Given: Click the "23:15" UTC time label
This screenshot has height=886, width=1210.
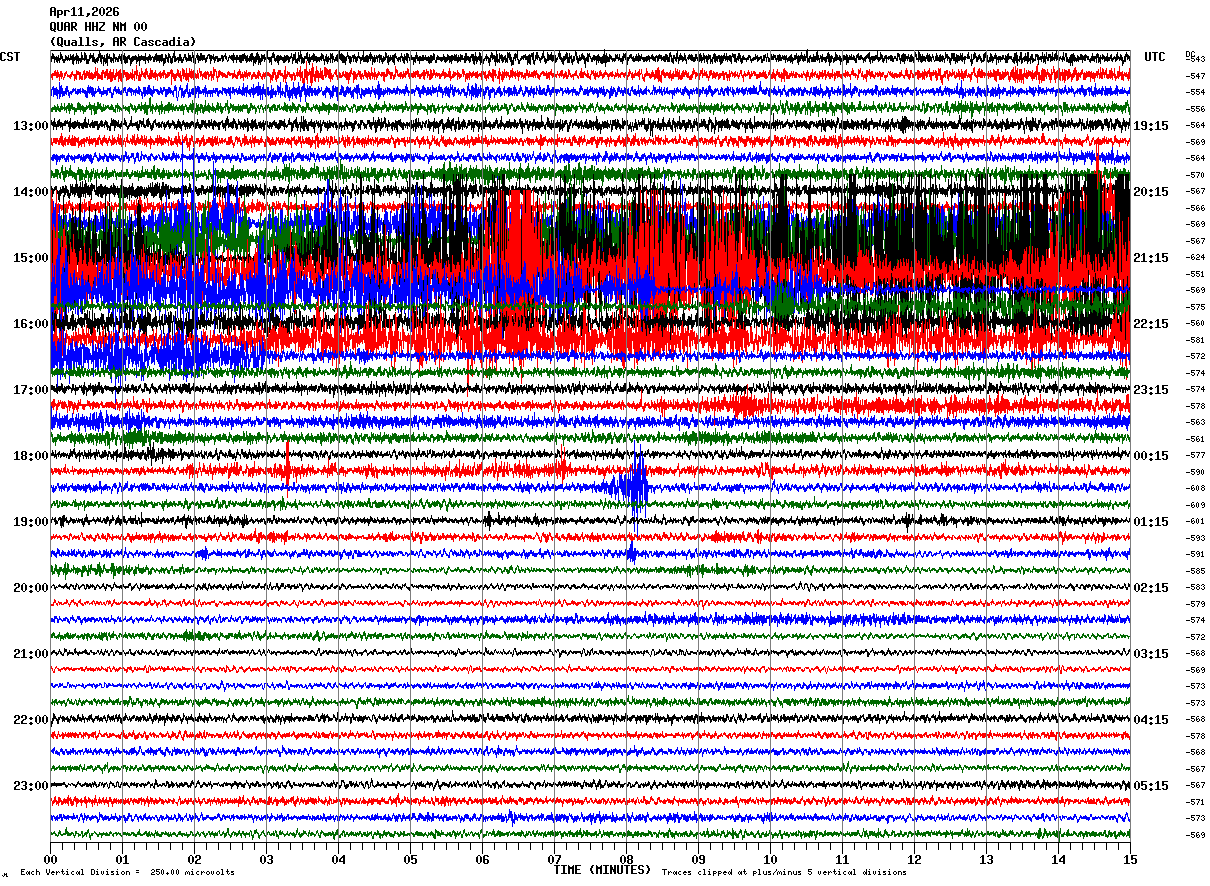Looking at the screenshot, I should 1151,390.
